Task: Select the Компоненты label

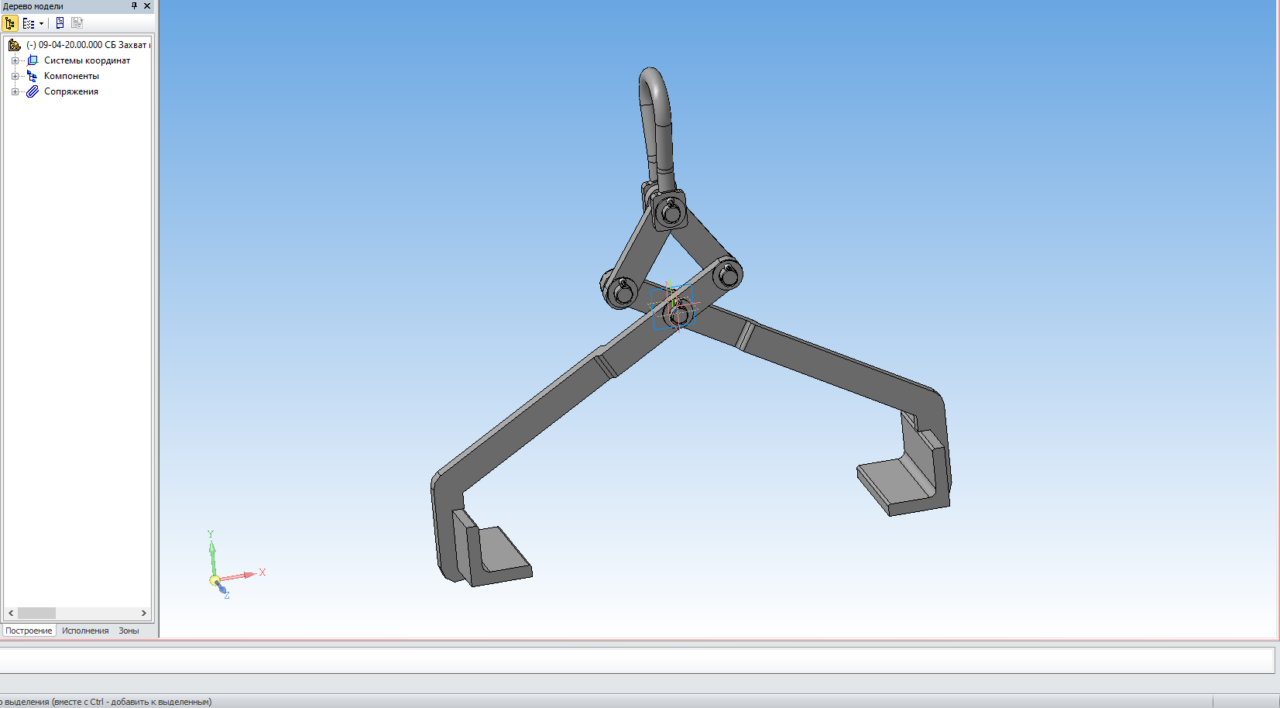Action: tap(71, 76)
